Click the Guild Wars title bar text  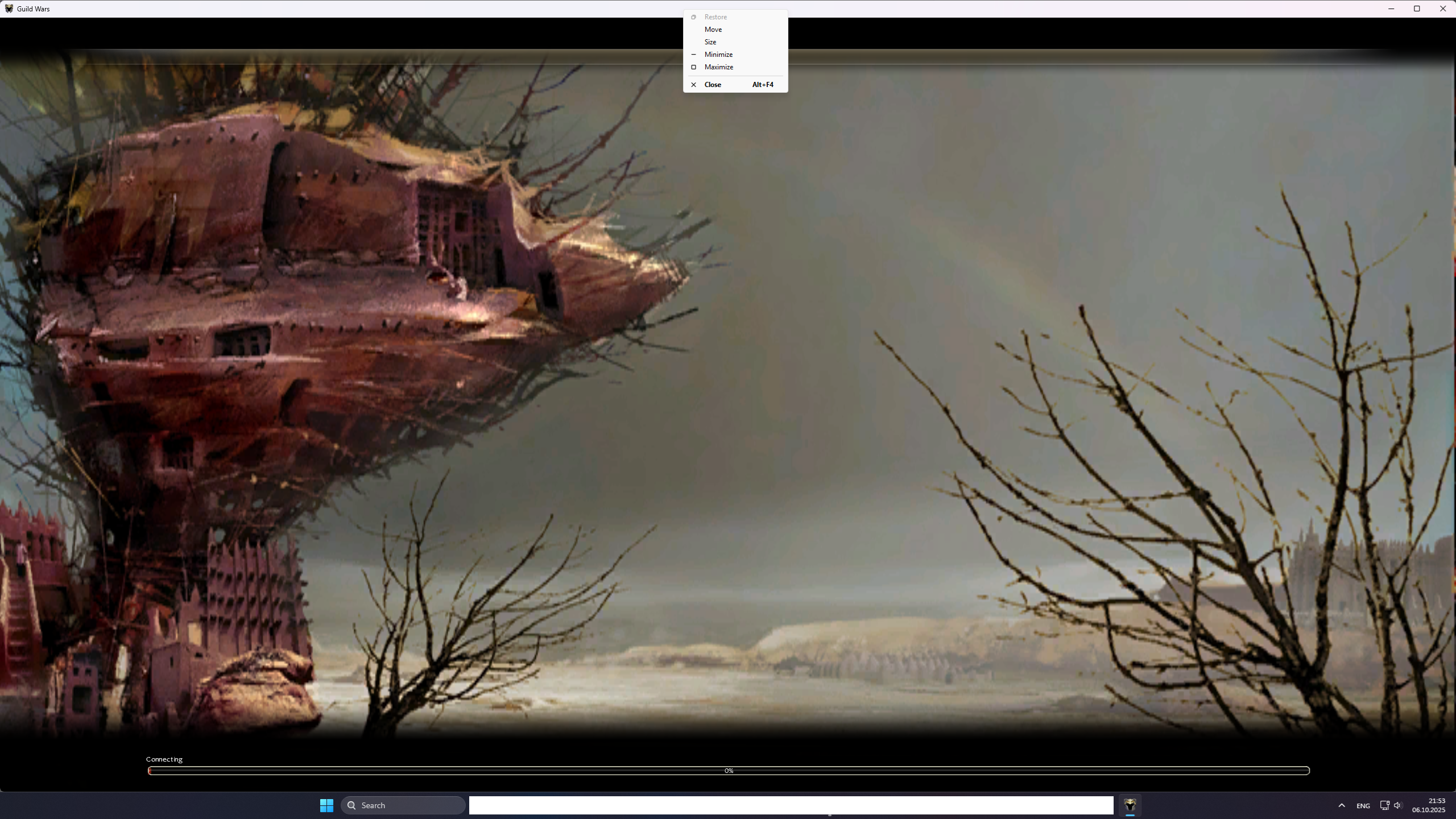[x=33, y=9]
